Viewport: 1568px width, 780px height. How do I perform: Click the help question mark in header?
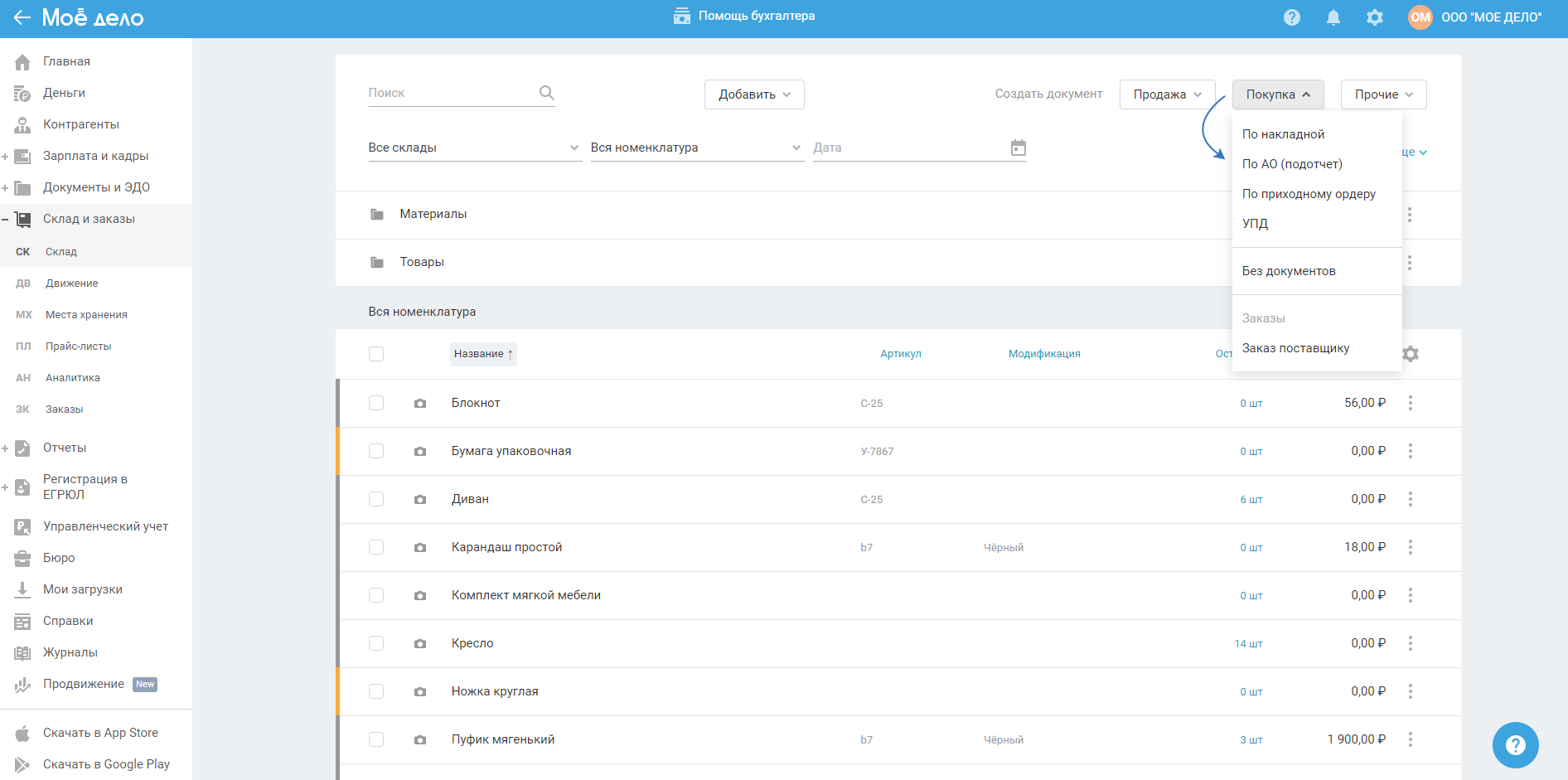click(x=1291, y=17)
